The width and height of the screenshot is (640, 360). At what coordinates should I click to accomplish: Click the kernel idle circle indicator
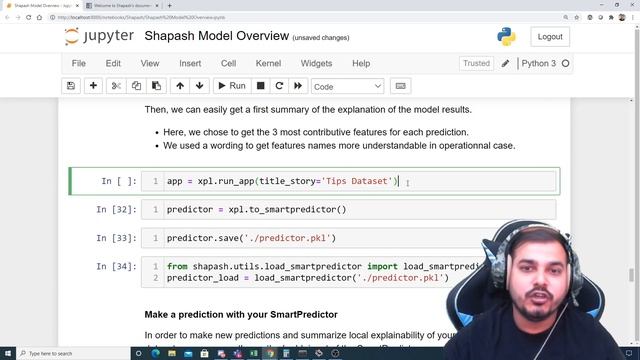pos(565,63)
